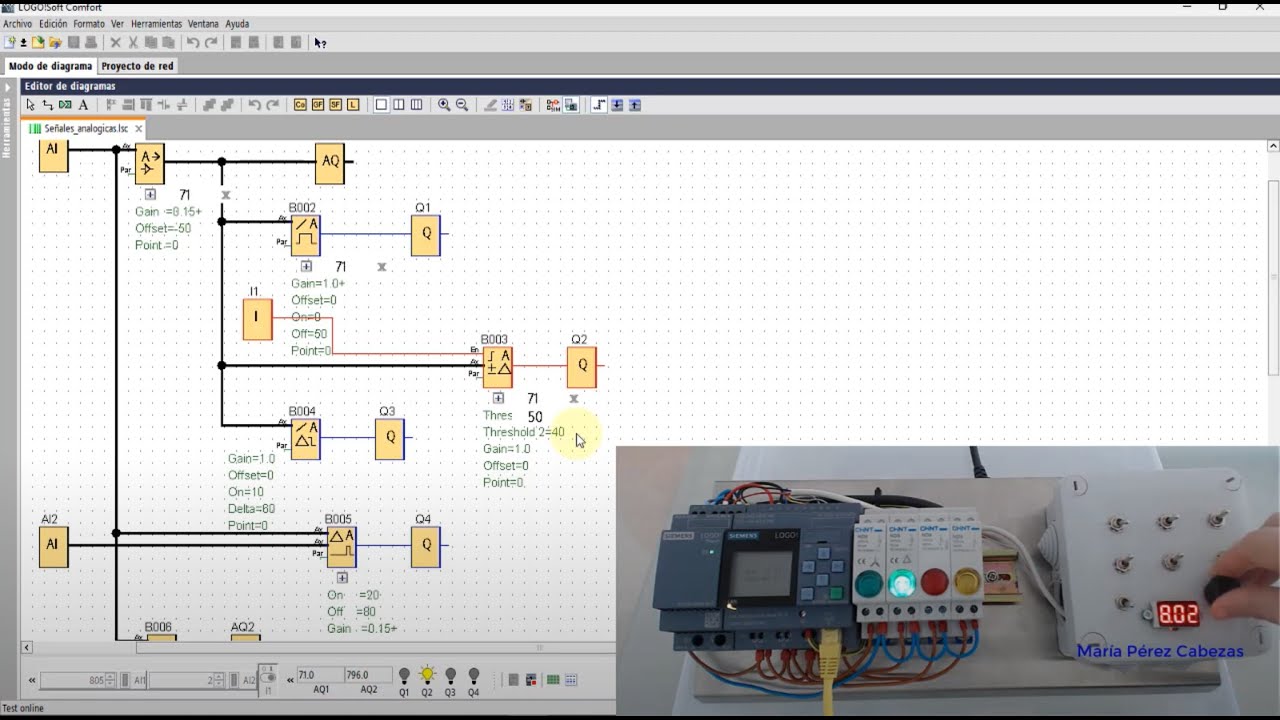Screen dimensions: 1280x720
Task: Zoom out of the diagram
Action: pos(462,104)
